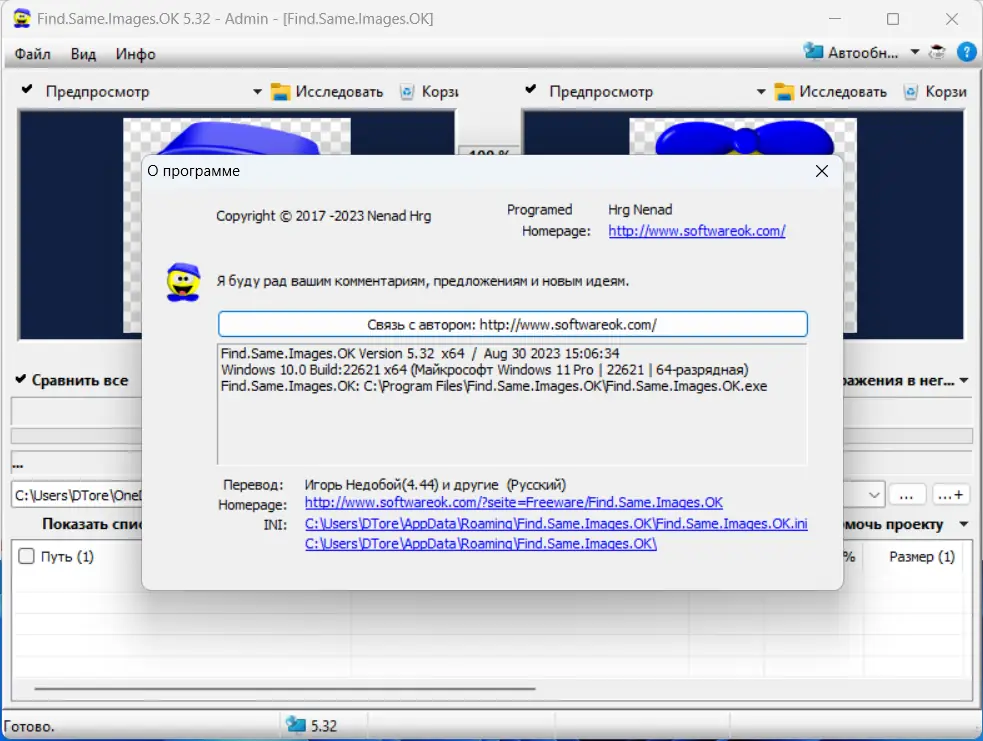The image size is (983, 741).
Task: Click the horizontal scrollbar in the results list
Action: (285, 688)
